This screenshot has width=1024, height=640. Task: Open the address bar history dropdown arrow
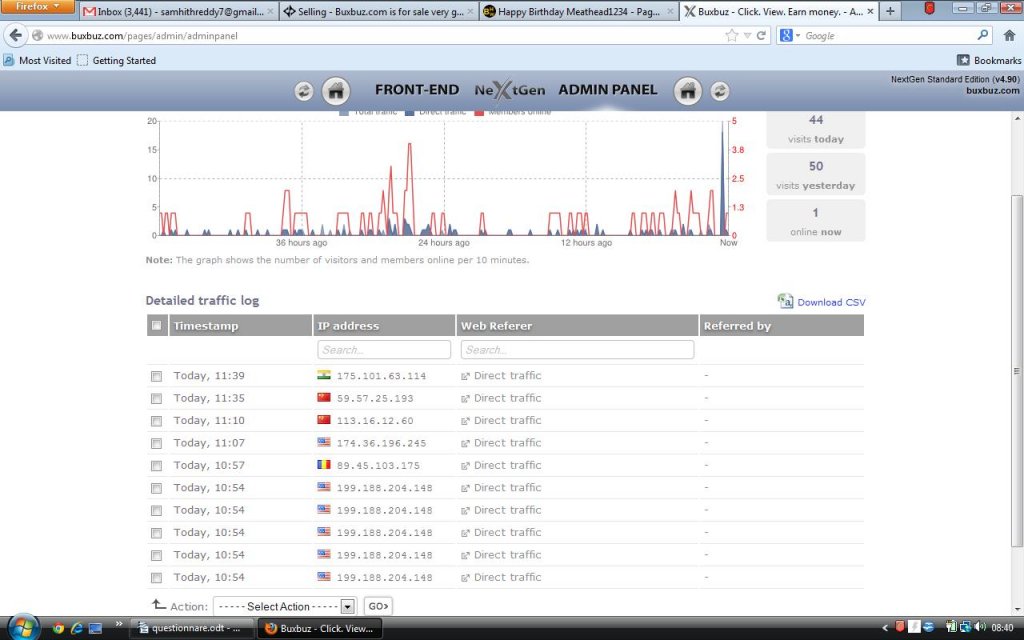[x=747, y=35]
